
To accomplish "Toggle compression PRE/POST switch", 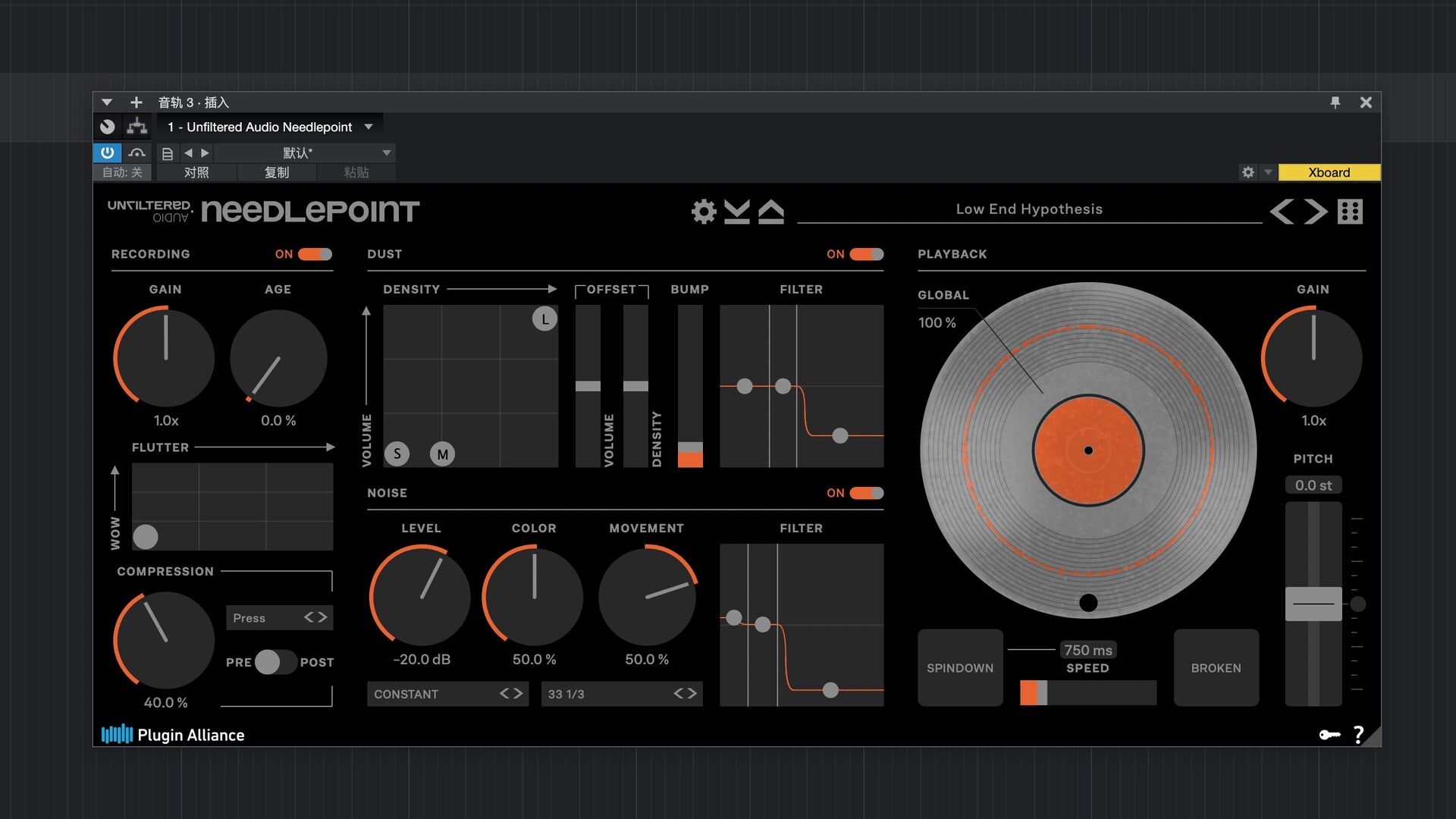I will [275, 662].
